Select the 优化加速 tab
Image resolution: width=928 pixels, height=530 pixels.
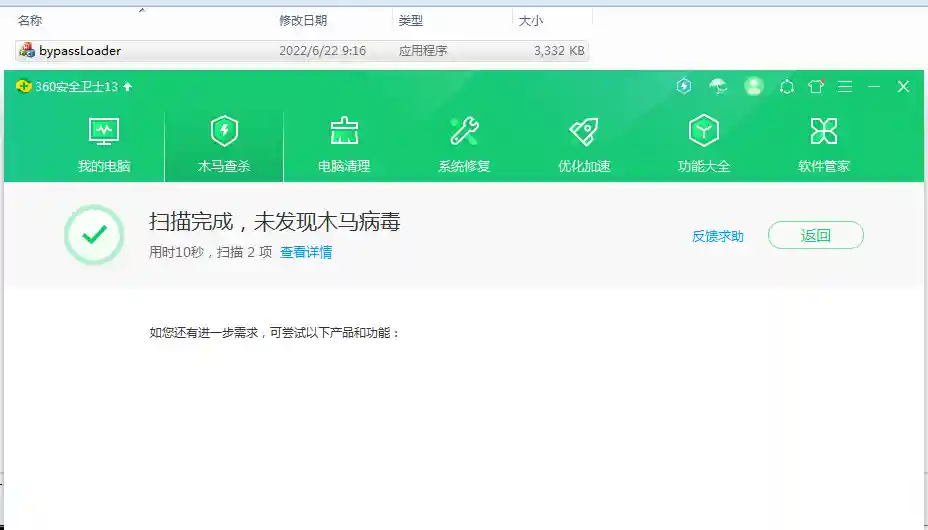(x=584, y=146)
